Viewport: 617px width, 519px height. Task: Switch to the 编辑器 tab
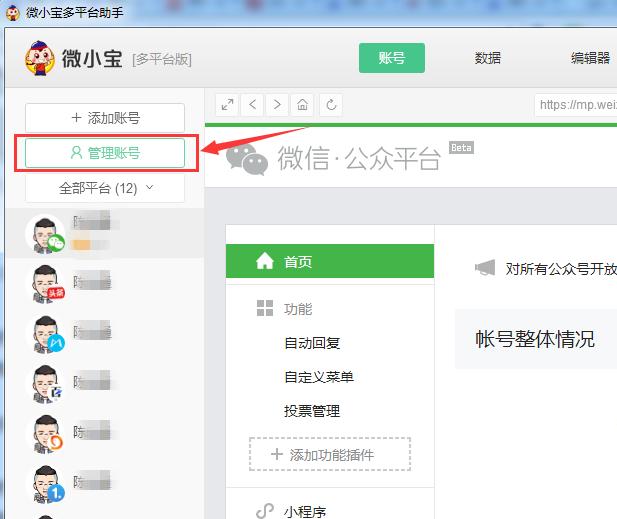[590, 58]
